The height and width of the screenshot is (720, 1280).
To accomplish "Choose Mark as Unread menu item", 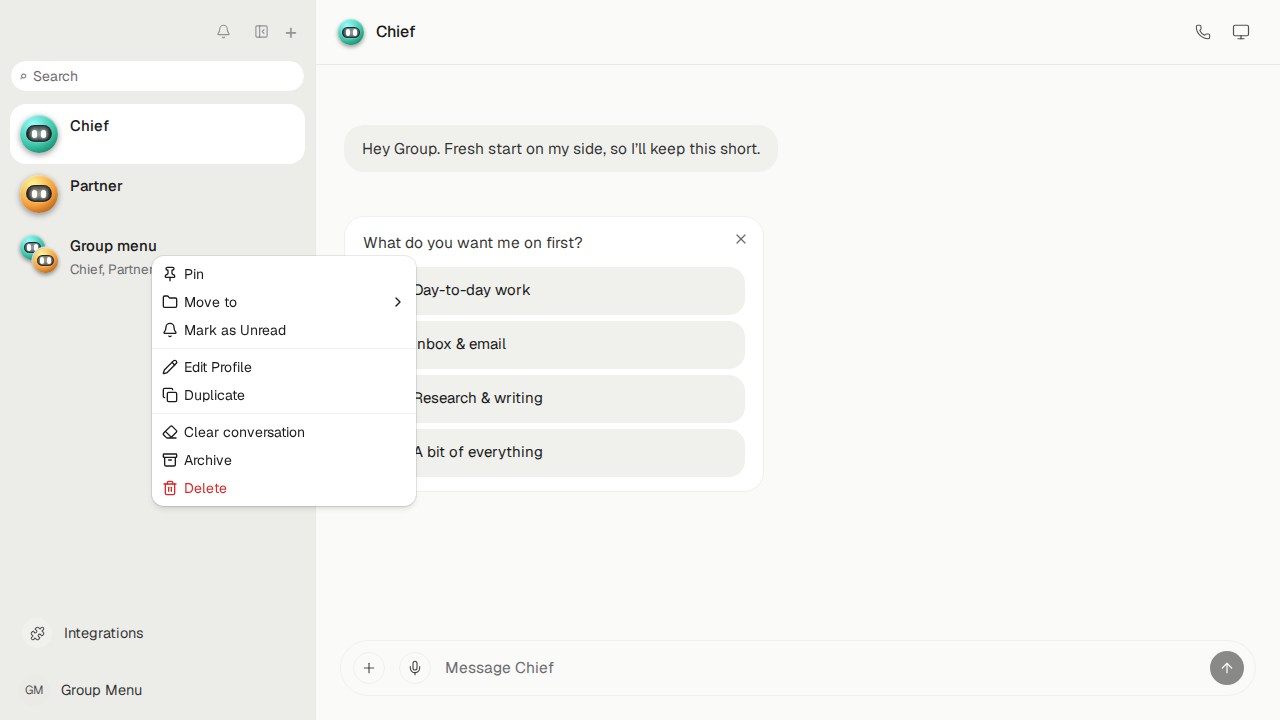I will [284, 330].
